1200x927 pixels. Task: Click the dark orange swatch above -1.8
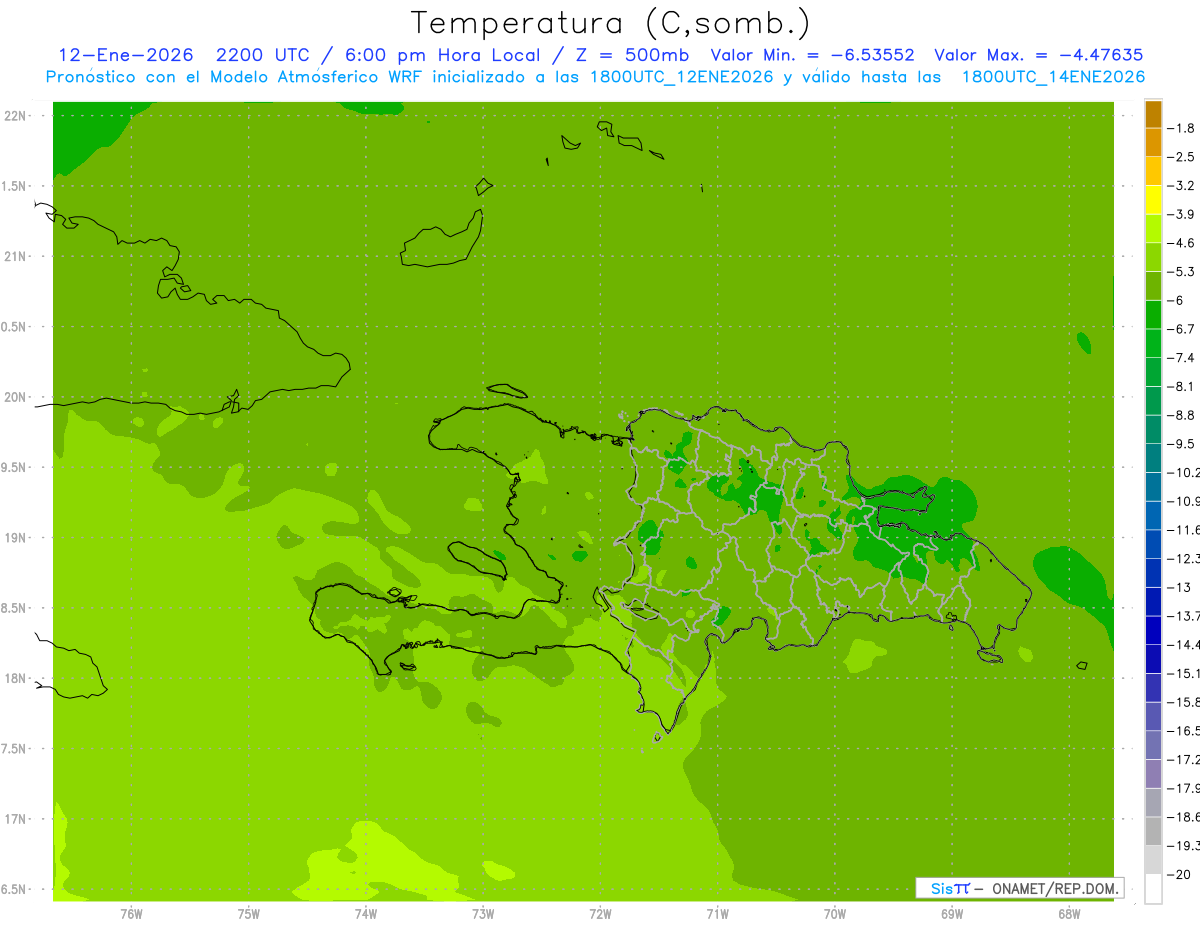[1153, 114]
